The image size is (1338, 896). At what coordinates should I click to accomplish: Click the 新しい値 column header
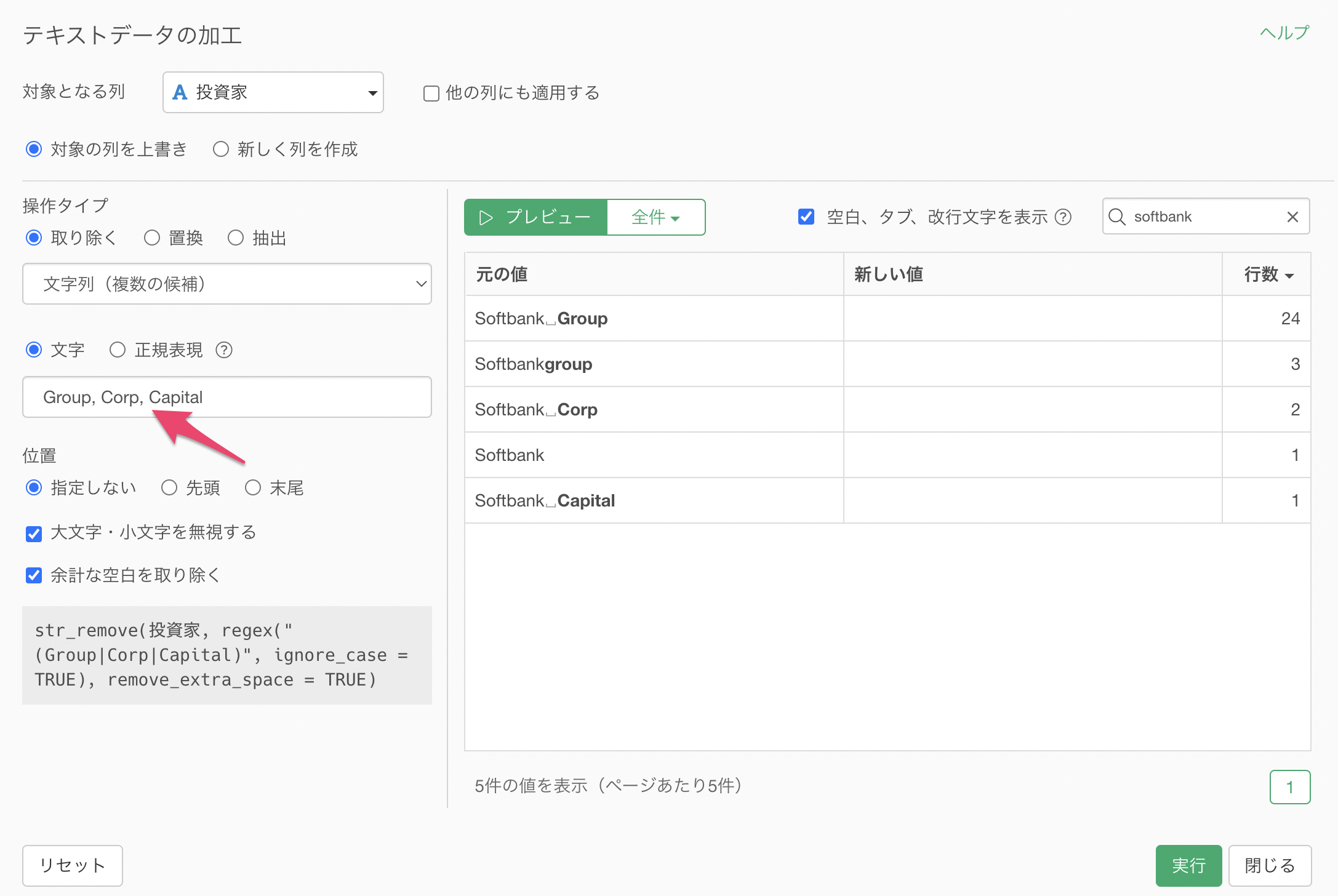[x=1033, y=274]
